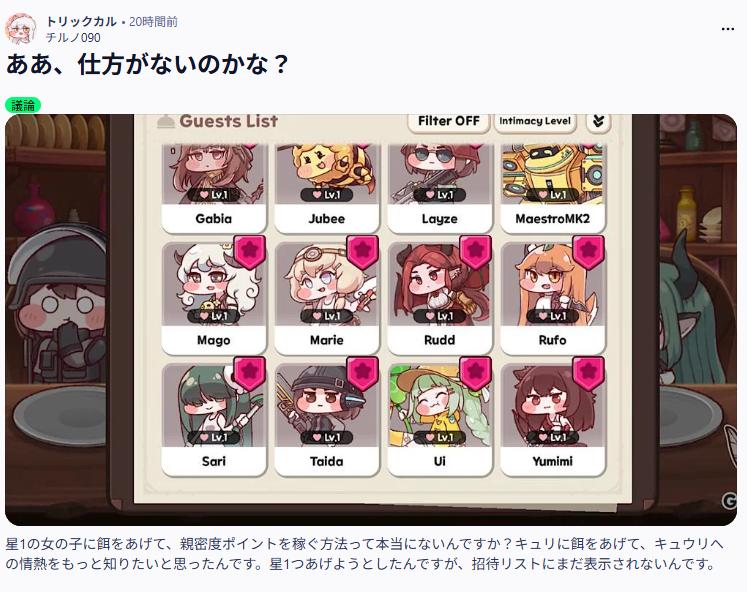Viewport: 747px width, 592px height.
Task: Select the Sari guest card
Action: [x=213, y=419]
